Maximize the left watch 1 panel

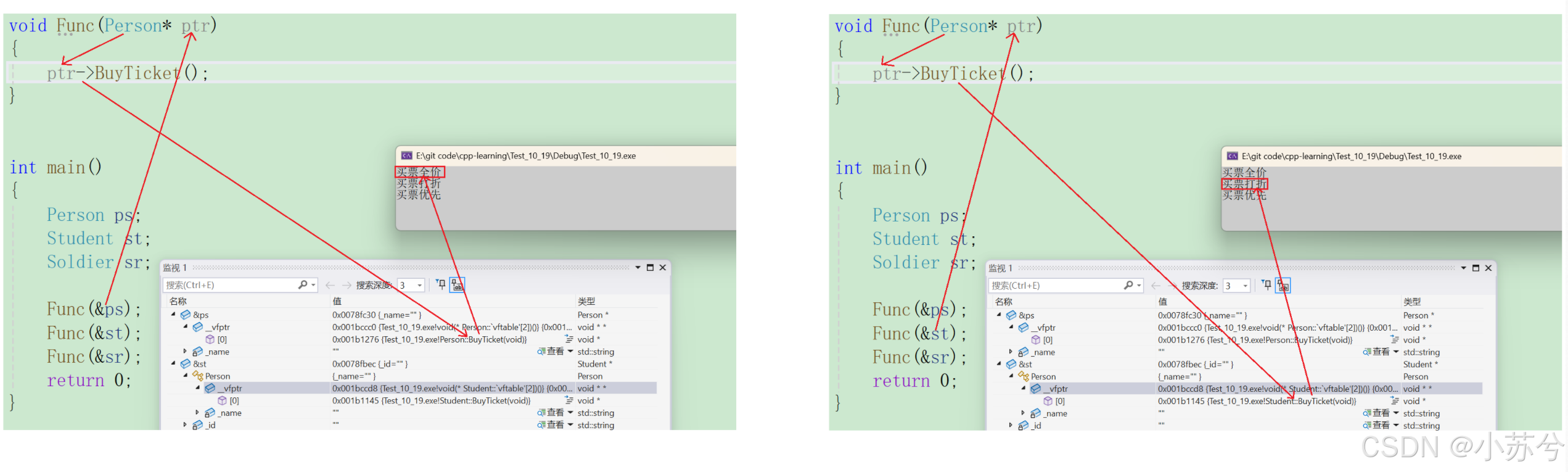pos(650,267)
